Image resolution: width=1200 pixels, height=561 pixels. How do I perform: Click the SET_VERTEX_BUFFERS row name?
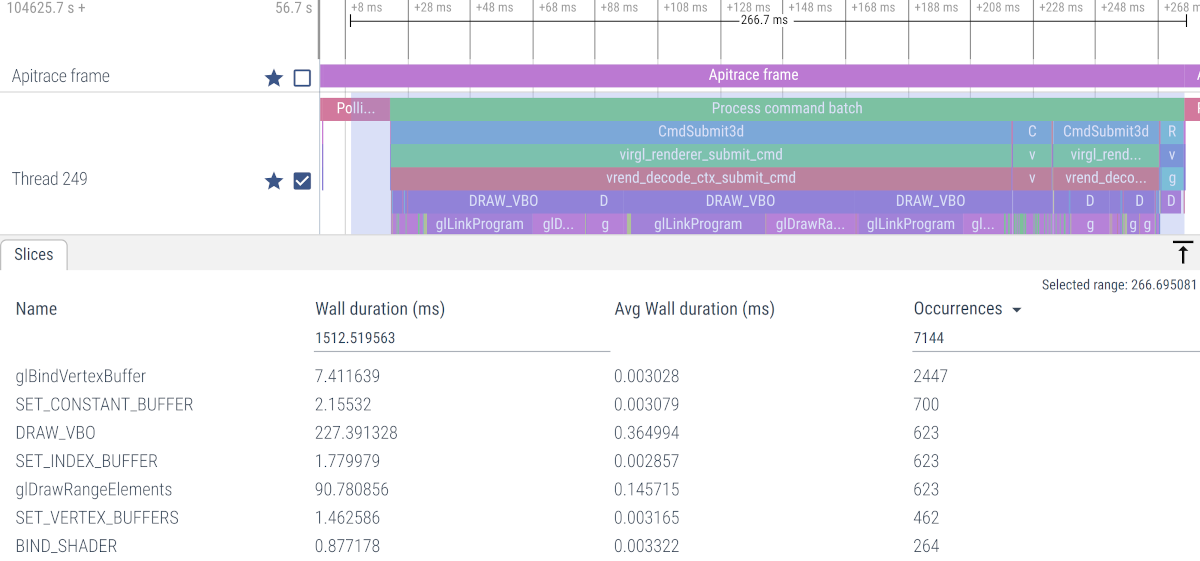[97, 518]
